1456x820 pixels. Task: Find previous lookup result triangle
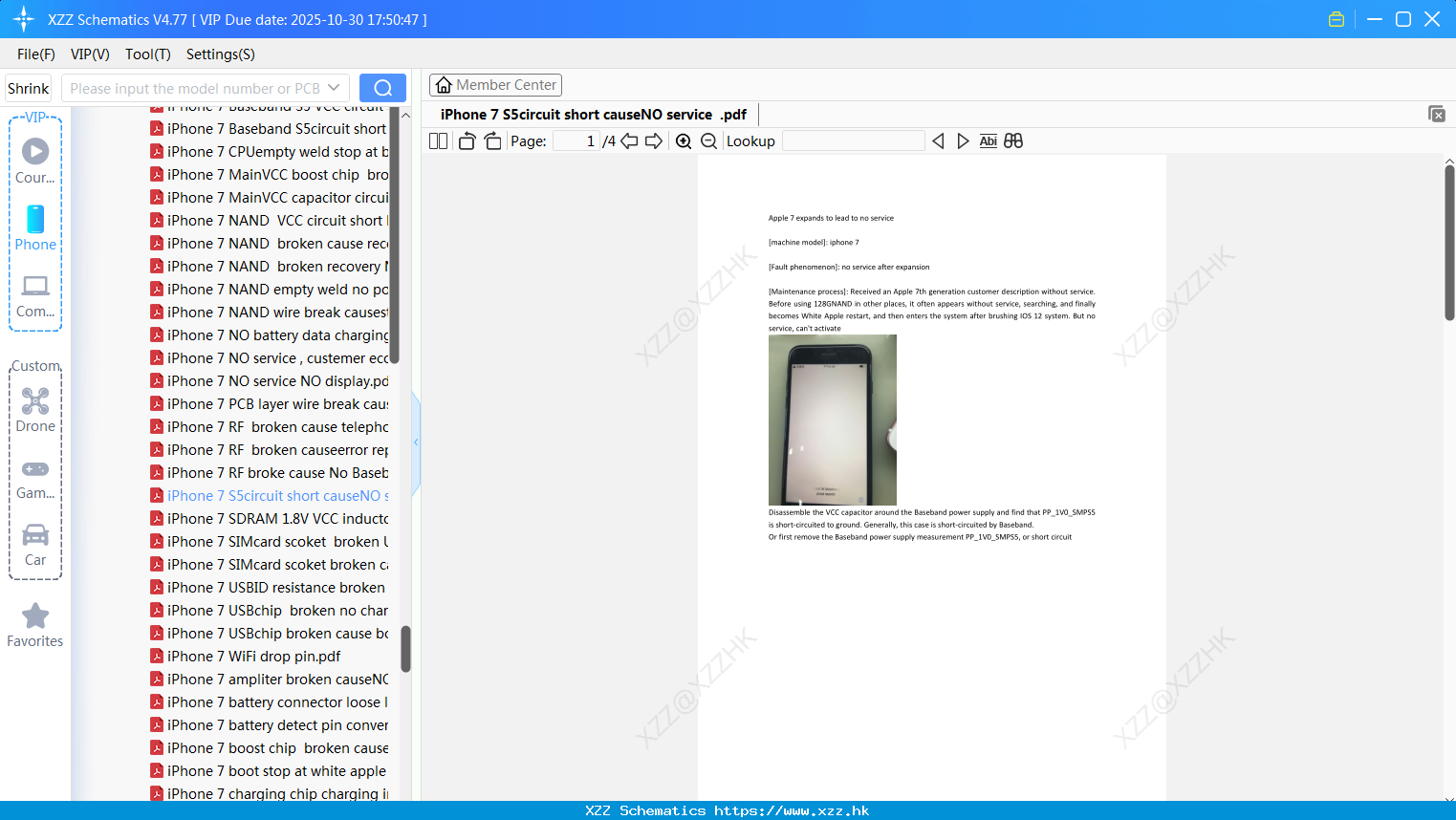pos(938,141)
